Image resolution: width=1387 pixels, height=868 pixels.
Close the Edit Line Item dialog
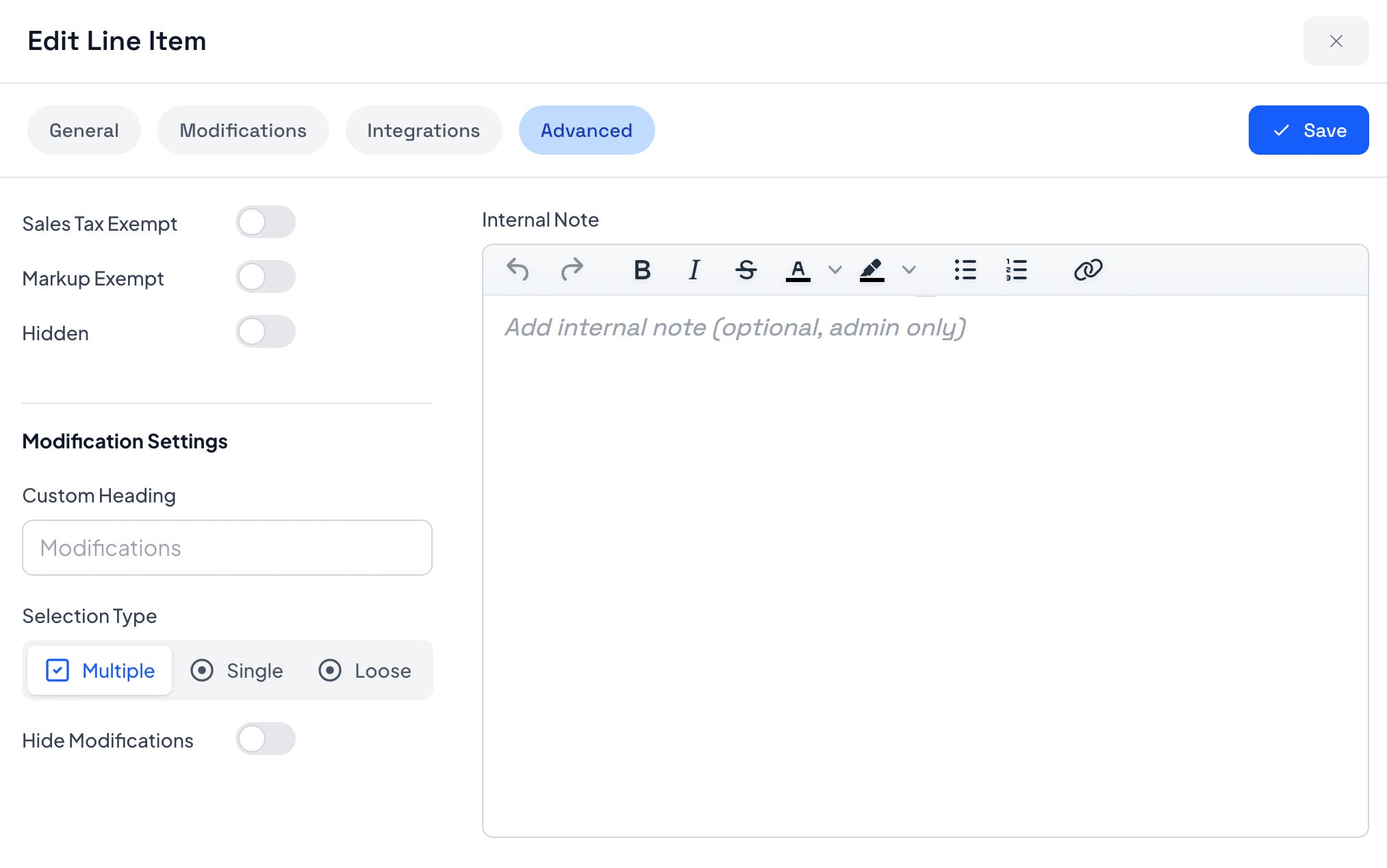1336,41
